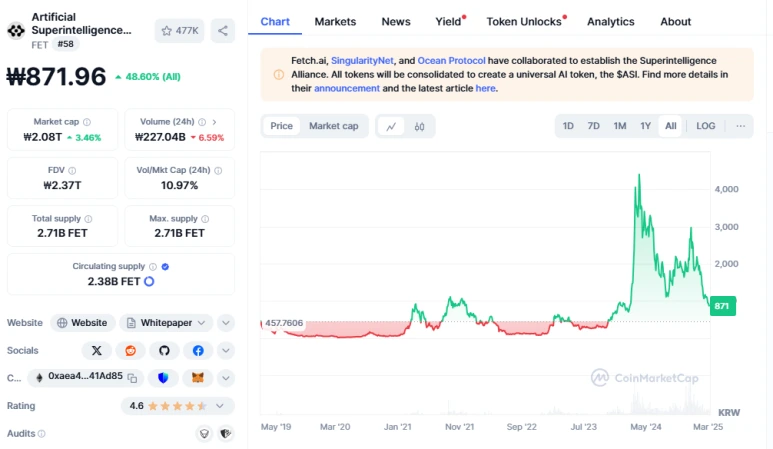
Task: Open the GitHub social link
Action: point(164,350)
